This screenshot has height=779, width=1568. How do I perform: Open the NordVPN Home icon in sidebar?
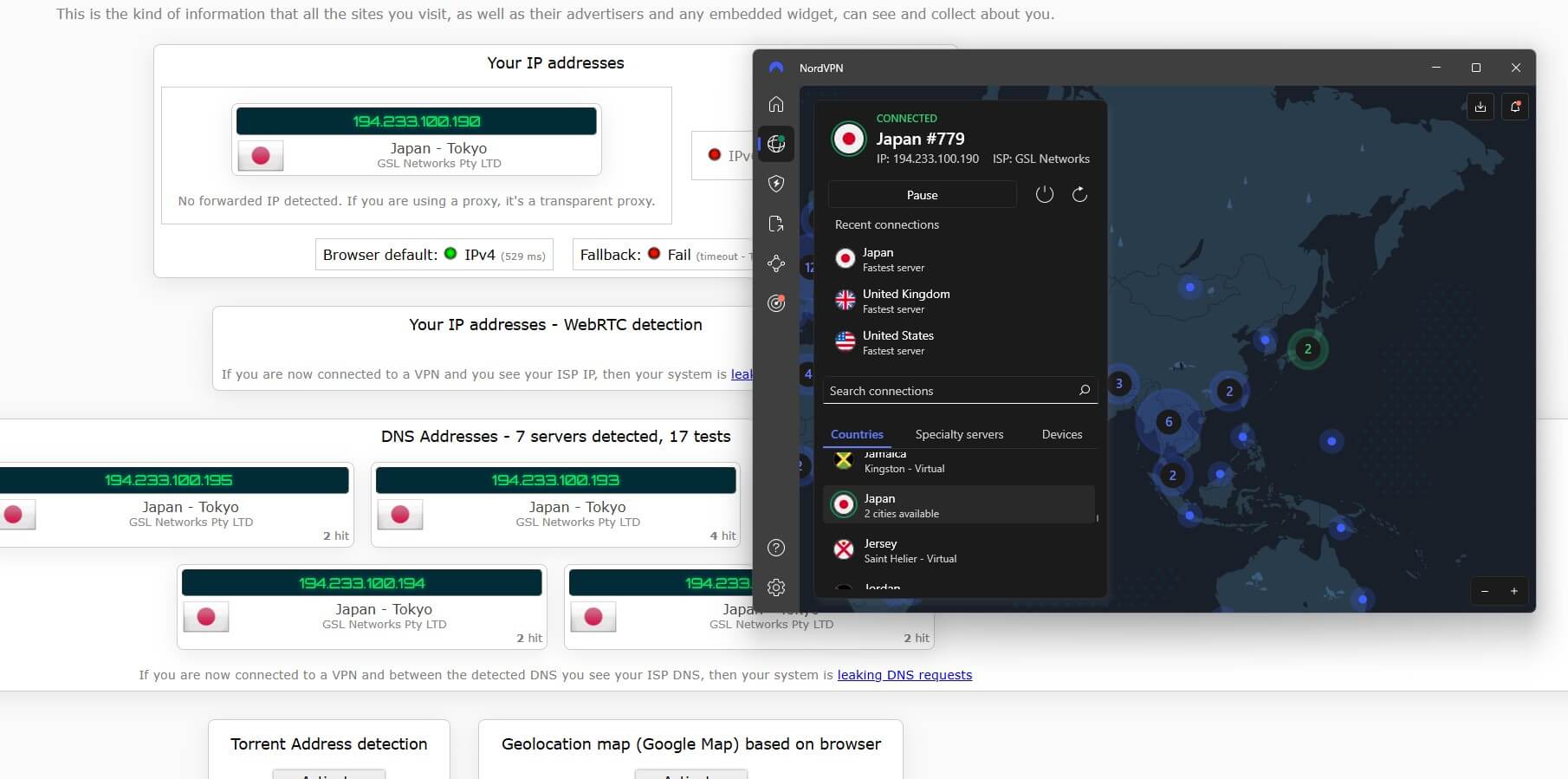[776, 104]
